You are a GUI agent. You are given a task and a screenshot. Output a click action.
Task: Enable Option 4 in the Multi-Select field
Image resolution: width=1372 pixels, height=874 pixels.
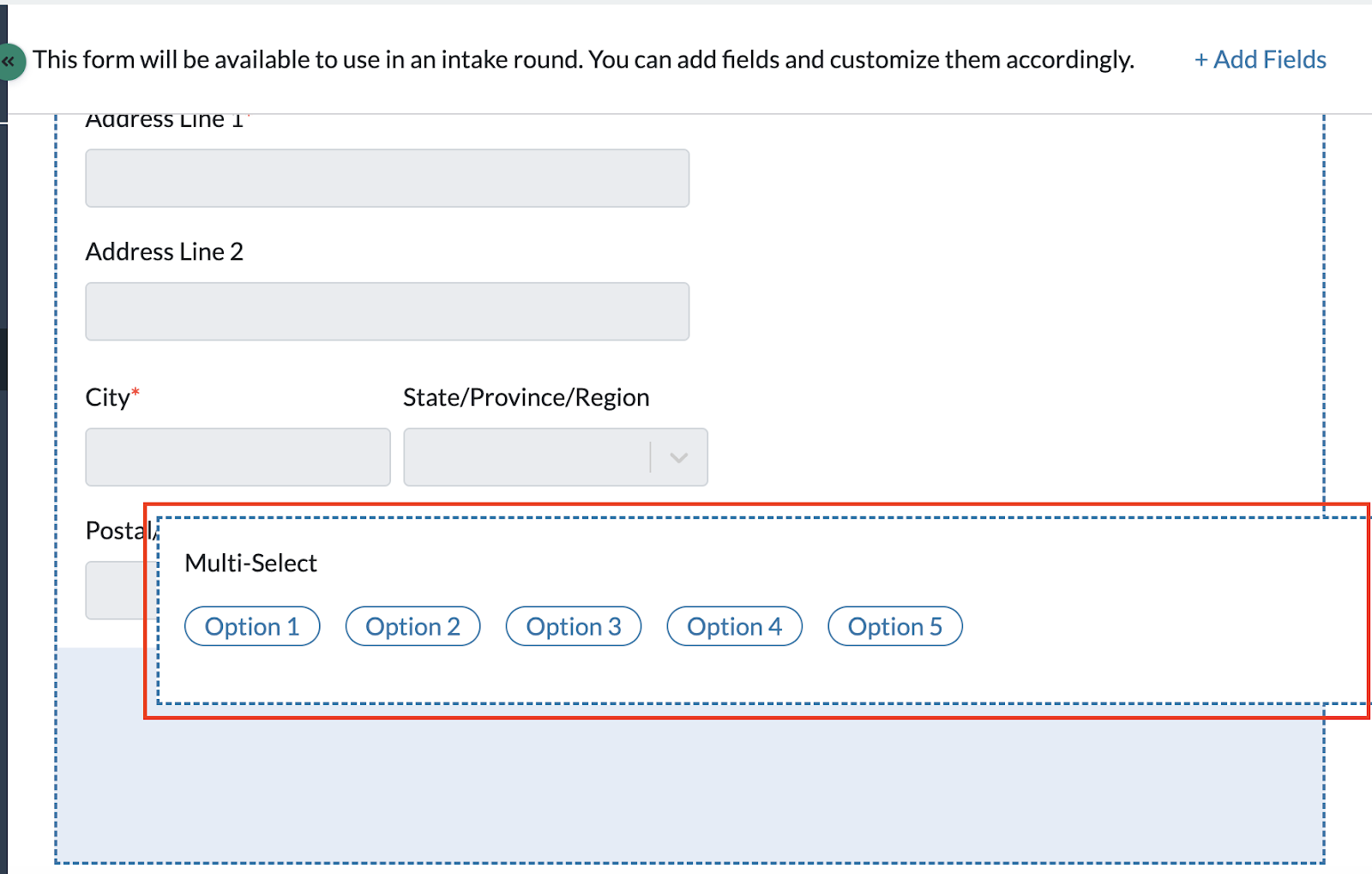[734, 625]
